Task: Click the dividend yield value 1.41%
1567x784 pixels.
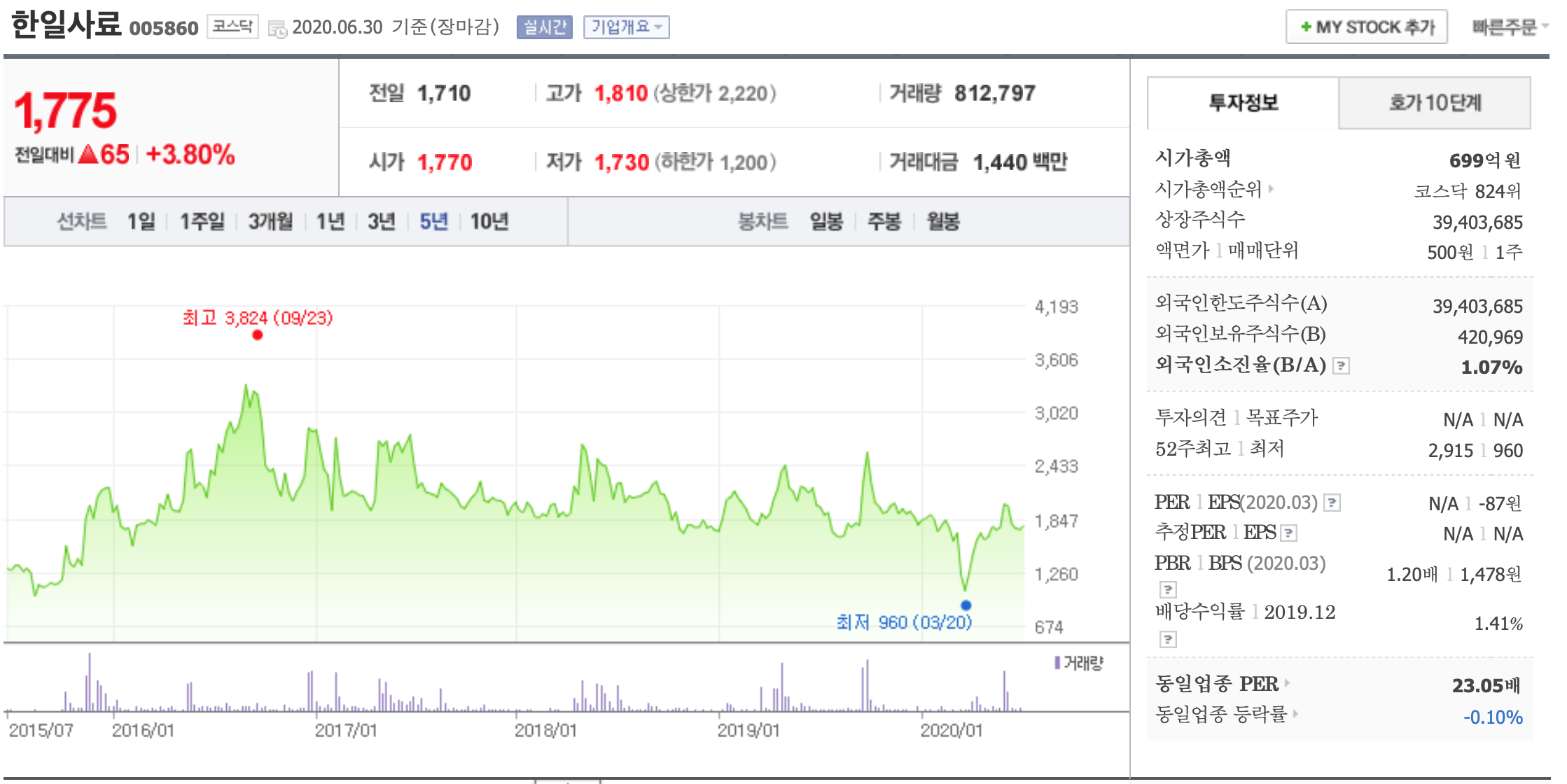Action: click(1498, 624)
